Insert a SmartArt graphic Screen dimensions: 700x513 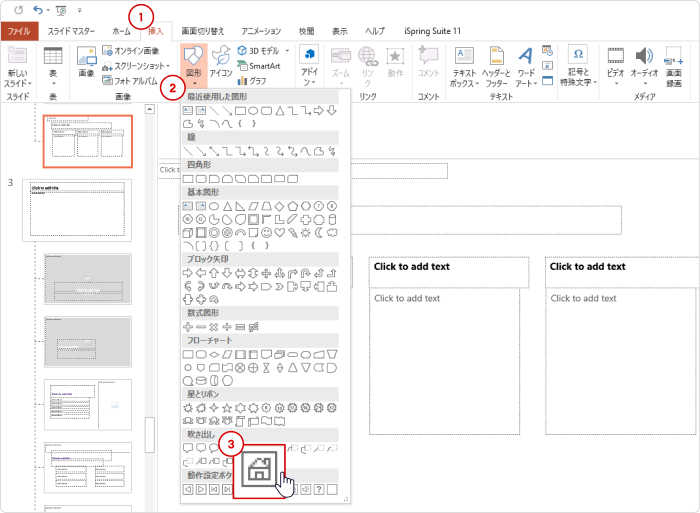[259, 66]
